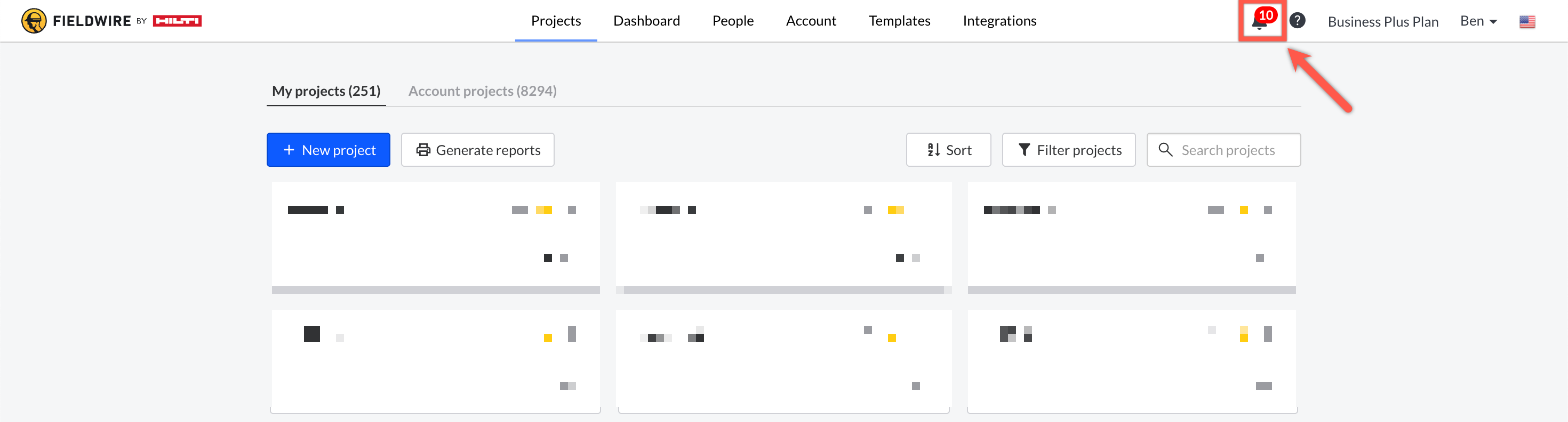Go to the Dashboard menu item
Screen dimensions: 1568x422
tap(646, 21)
